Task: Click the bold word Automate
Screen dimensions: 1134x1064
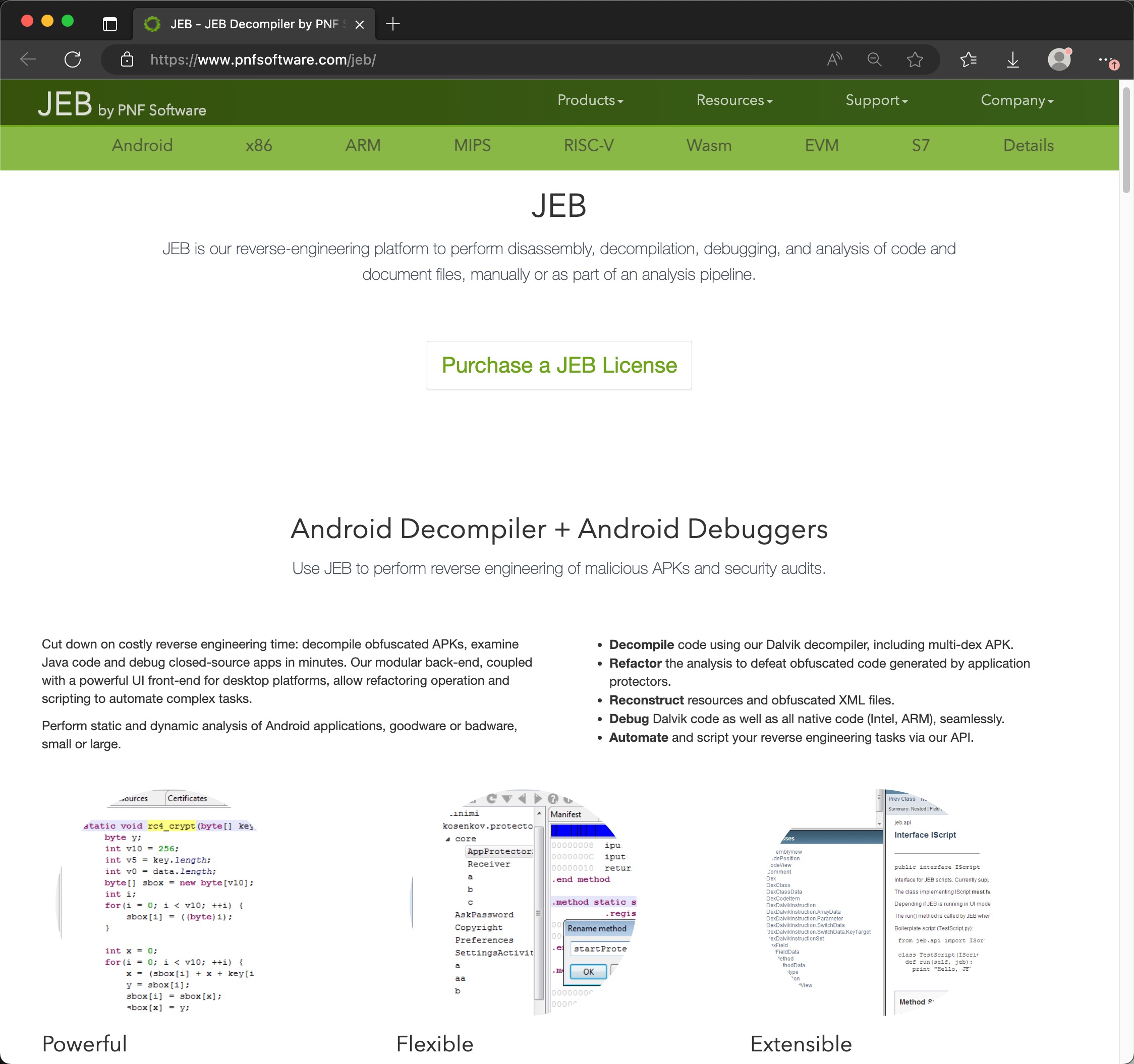Action: pyautogui.click(x=638, y=737)
